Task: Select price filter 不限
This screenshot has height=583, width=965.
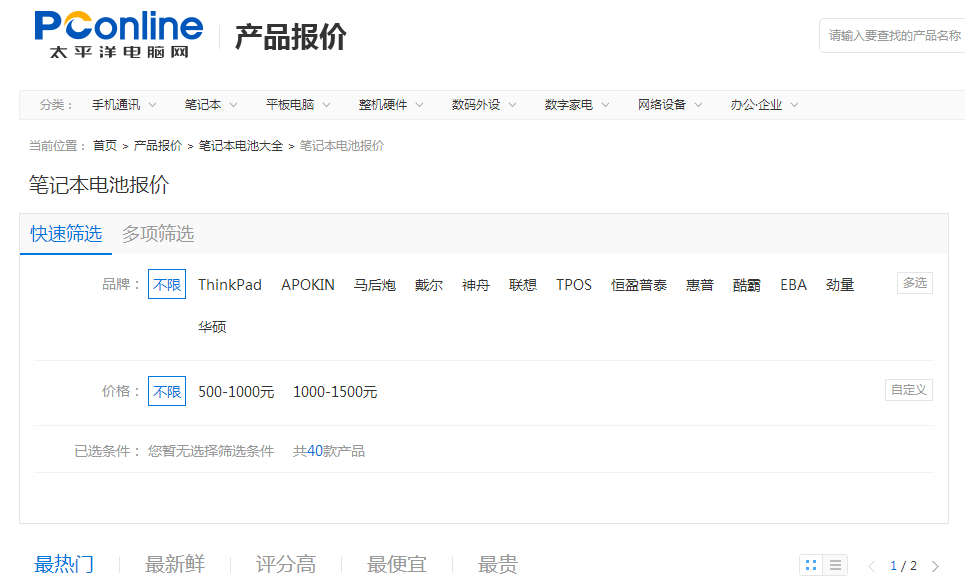Action: pyautogui.click(x=167, y=392)
